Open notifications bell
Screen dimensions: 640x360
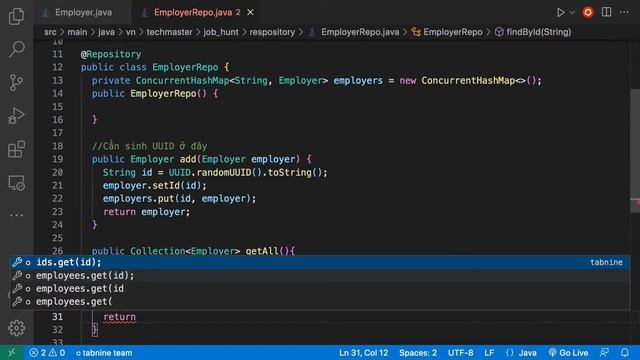pyautogui.click(x=624, y=353)
